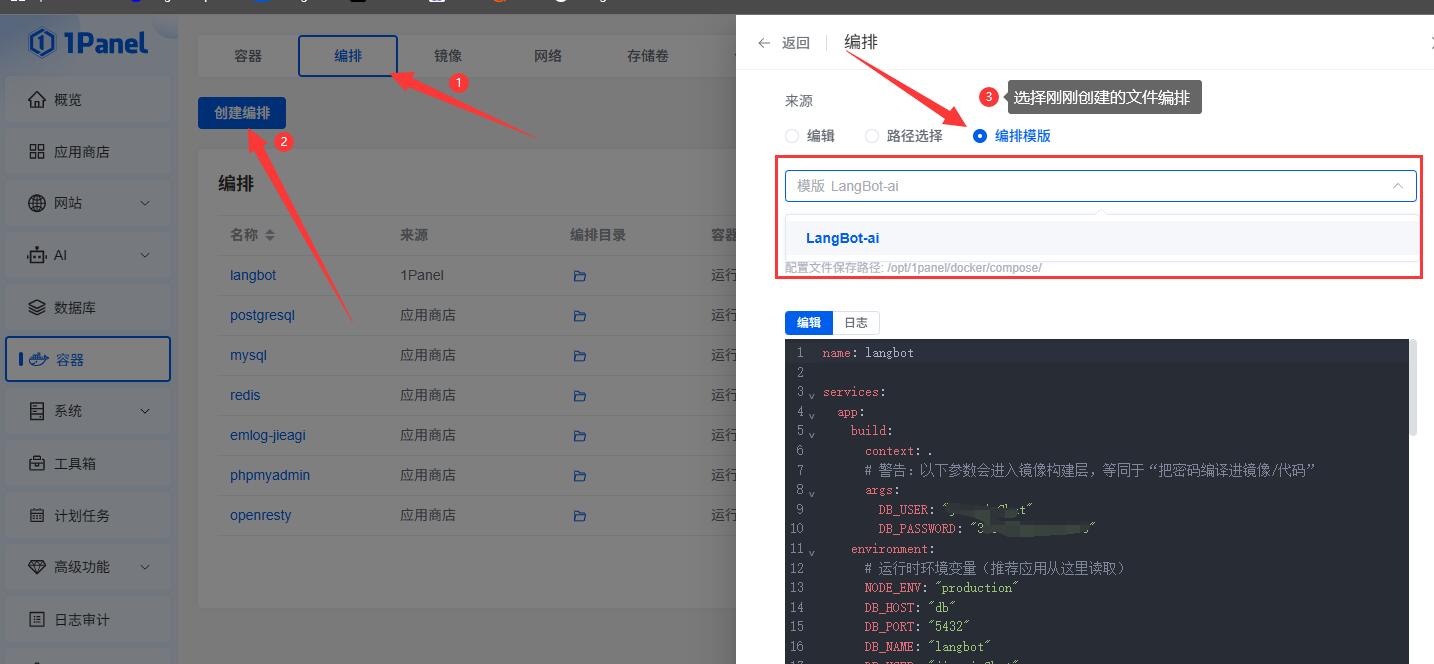
Task: Click the 数据库 layers icon
Action: click(37, 307)
